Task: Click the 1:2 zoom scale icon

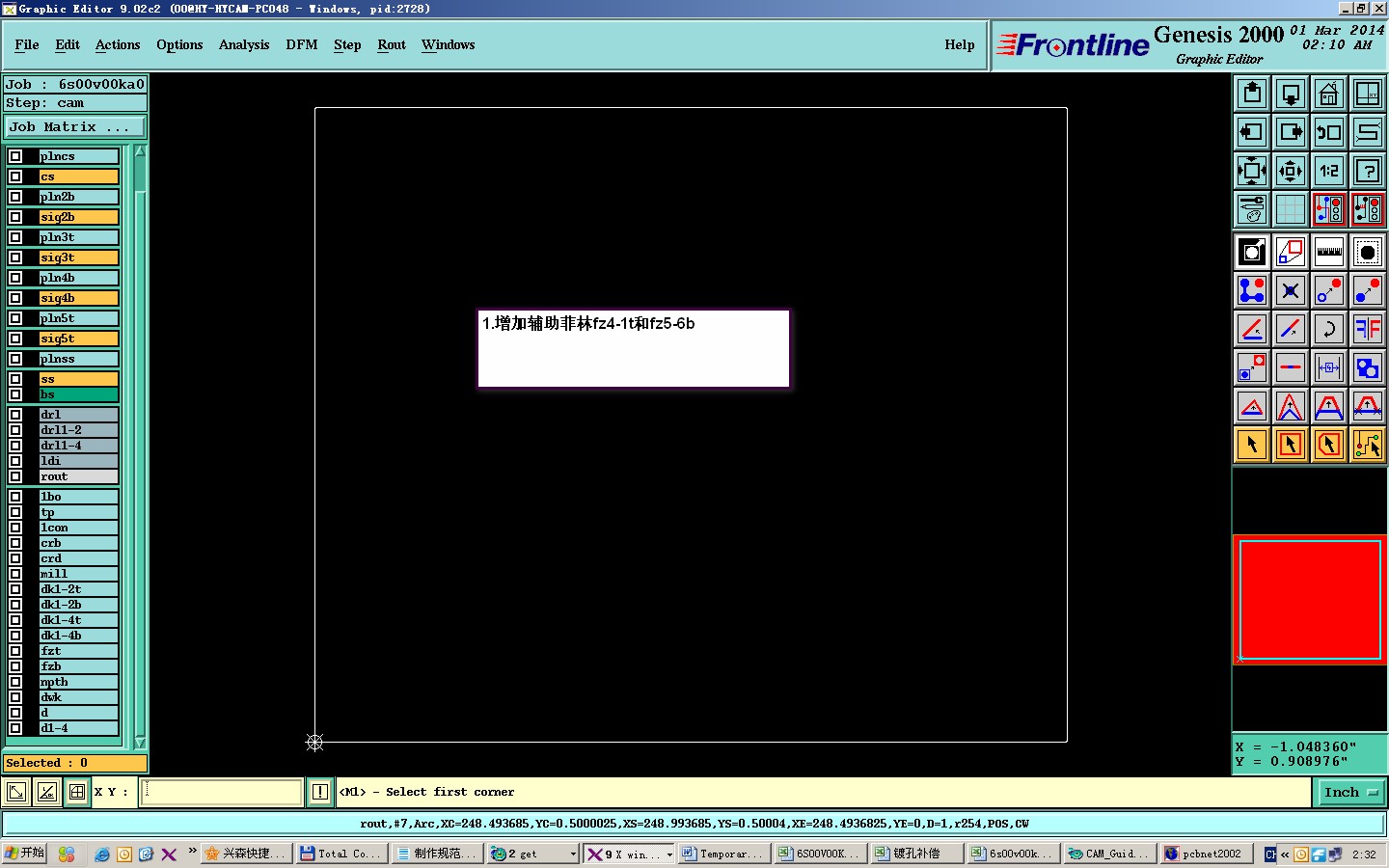Action: click(x=1329, y=171)
